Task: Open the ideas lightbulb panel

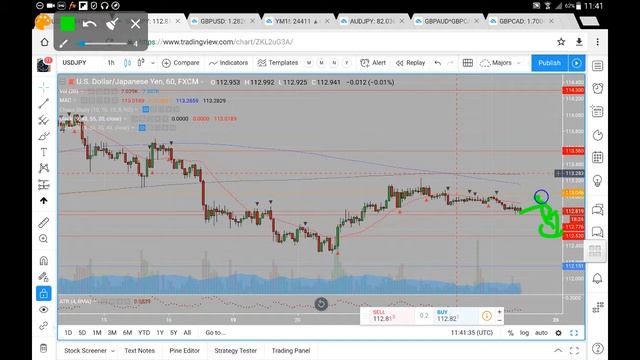Action: tap(598, 181)
